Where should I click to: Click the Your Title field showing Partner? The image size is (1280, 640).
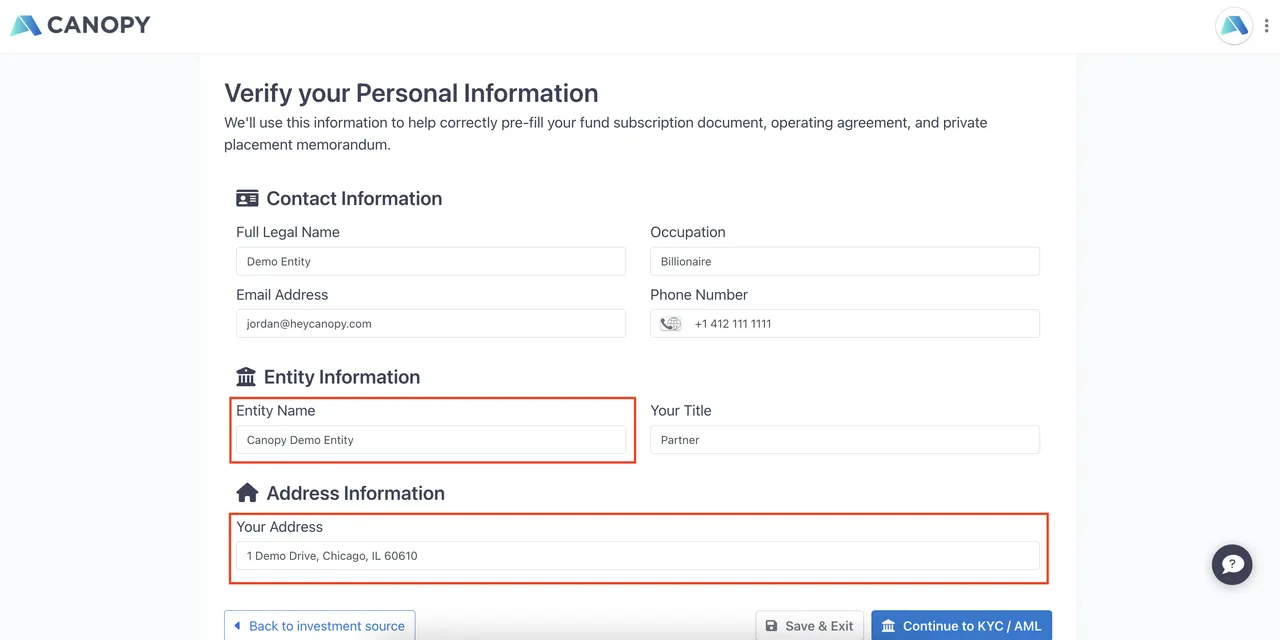pyautogui.click(x=845, y=440)
